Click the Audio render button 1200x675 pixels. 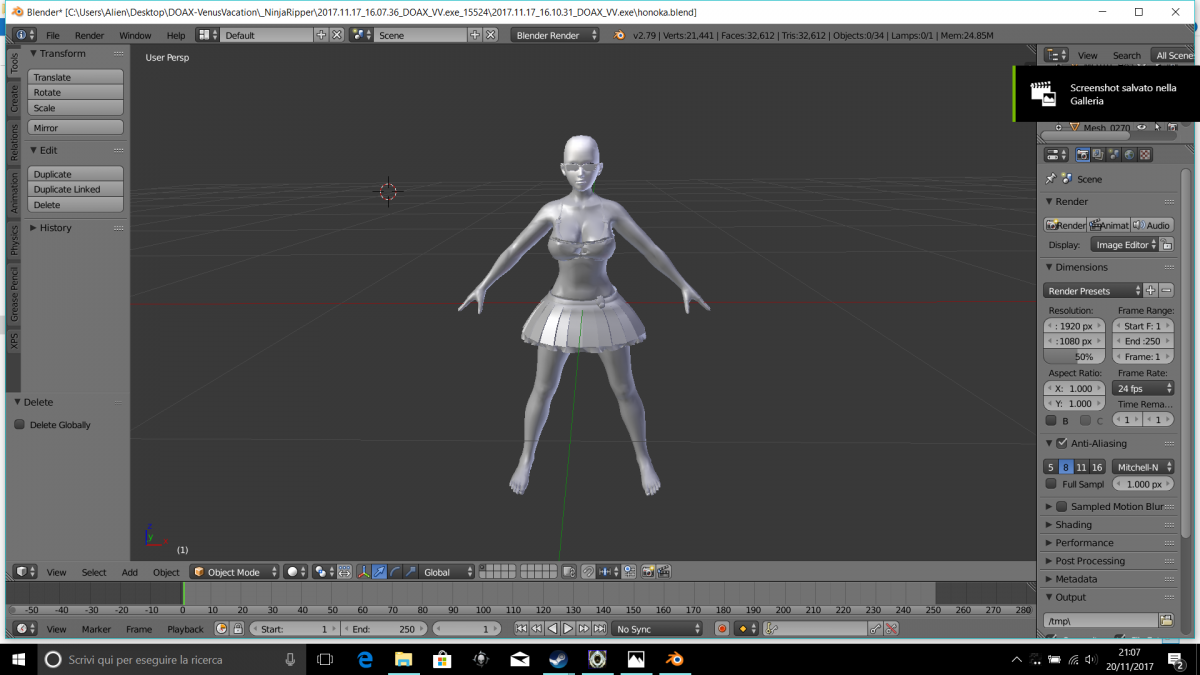[1152, 225]
